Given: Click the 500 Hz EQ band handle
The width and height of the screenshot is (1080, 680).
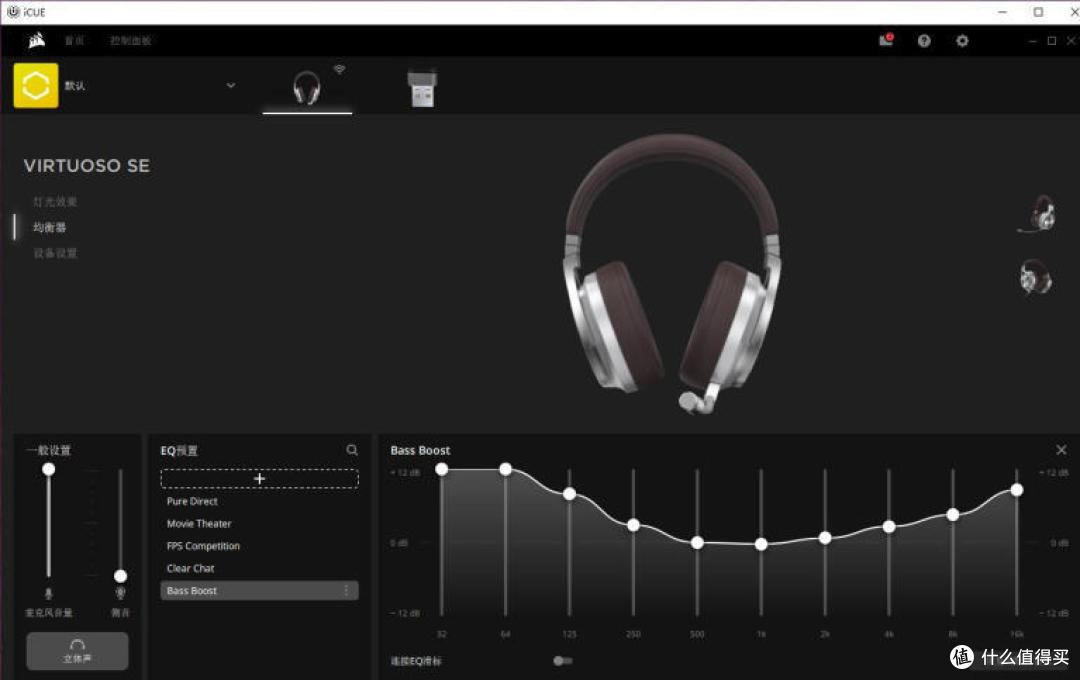Looking at the screenshot, I should click(697, 543).
